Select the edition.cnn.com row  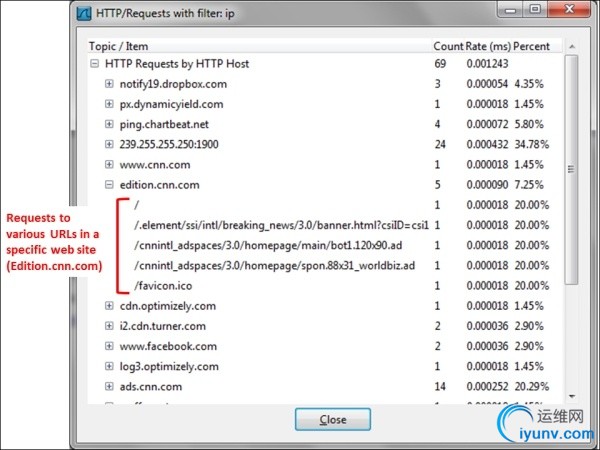(x=325, y=185)
